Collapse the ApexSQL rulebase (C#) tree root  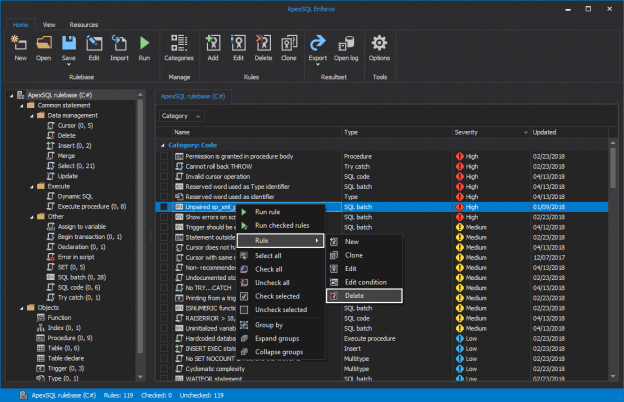click(12, 95)
